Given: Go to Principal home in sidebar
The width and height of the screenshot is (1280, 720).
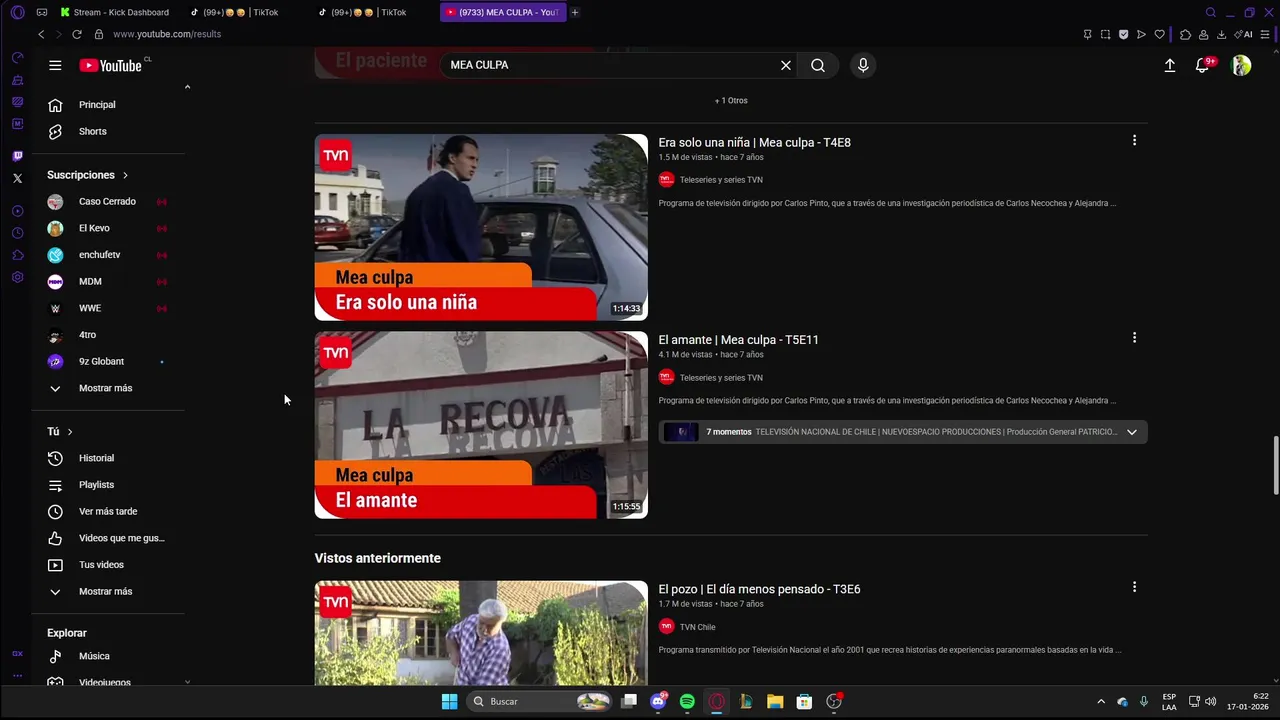Looking at the screenshot, I should click(x=110, y=105).
